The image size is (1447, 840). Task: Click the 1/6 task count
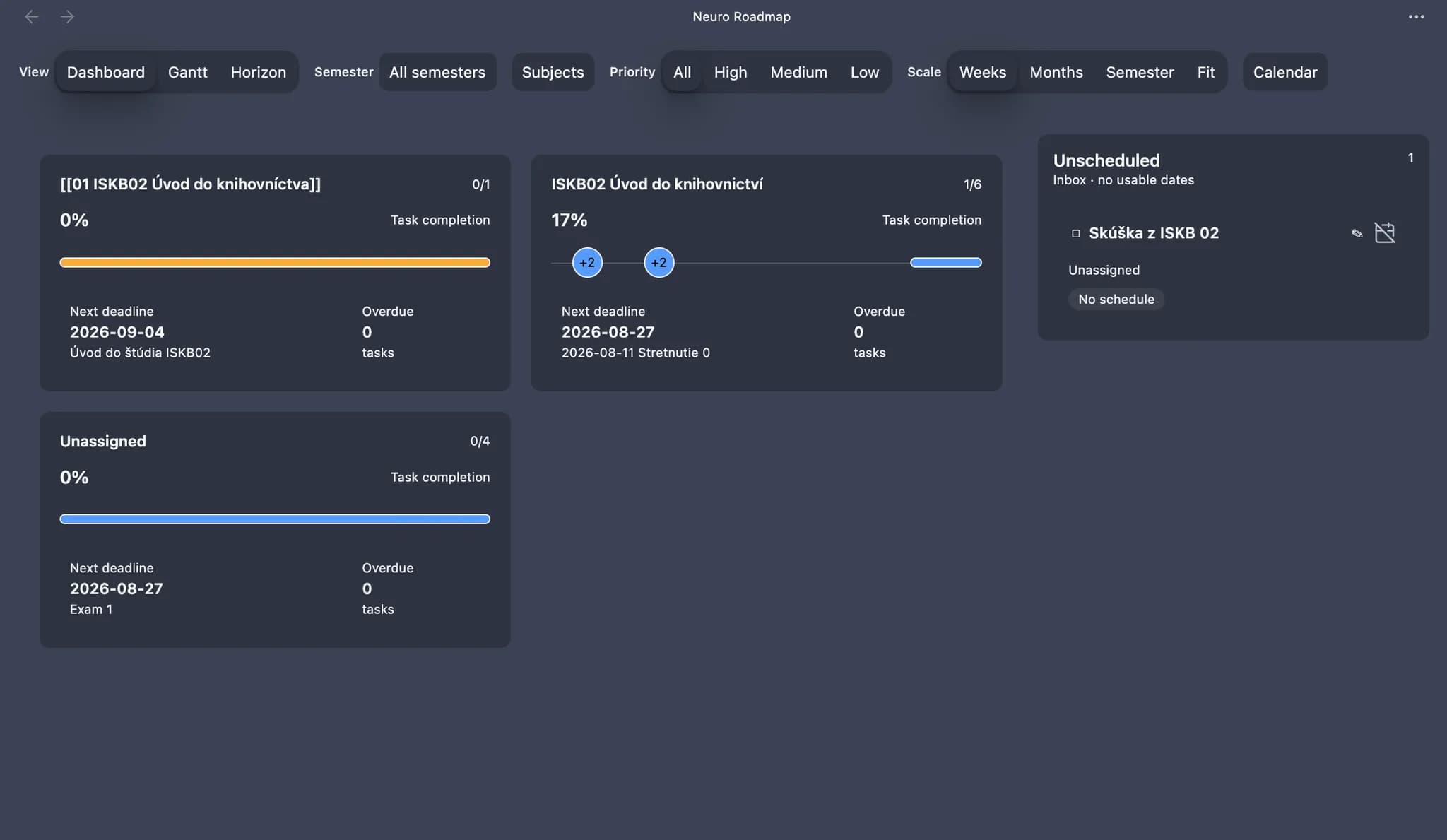click(972, 184)
